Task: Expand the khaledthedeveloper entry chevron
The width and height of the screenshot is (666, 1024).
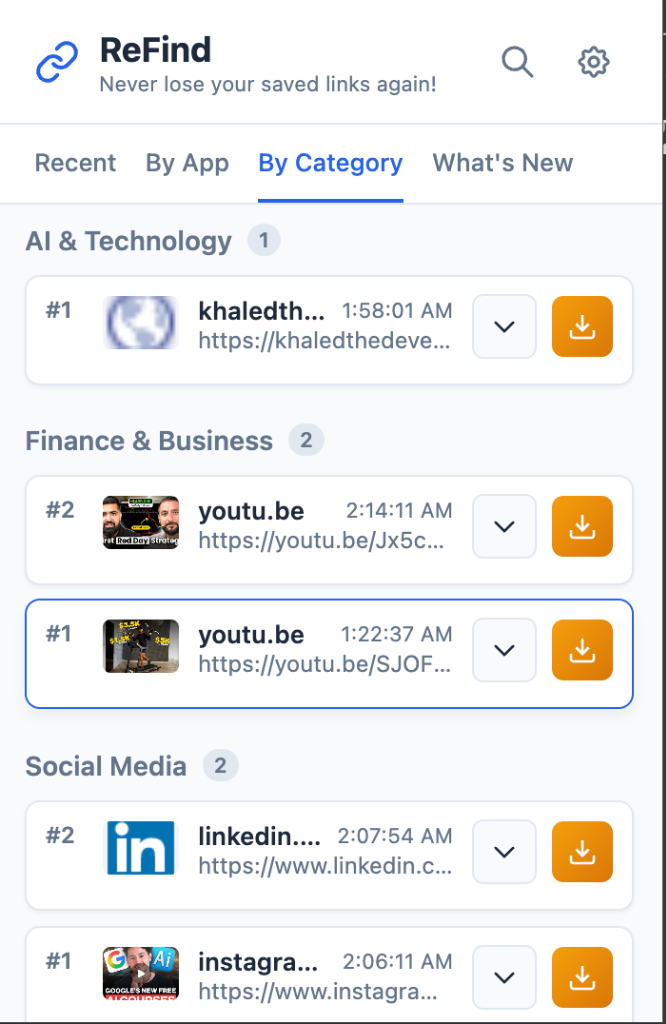Action: (504, 326)
